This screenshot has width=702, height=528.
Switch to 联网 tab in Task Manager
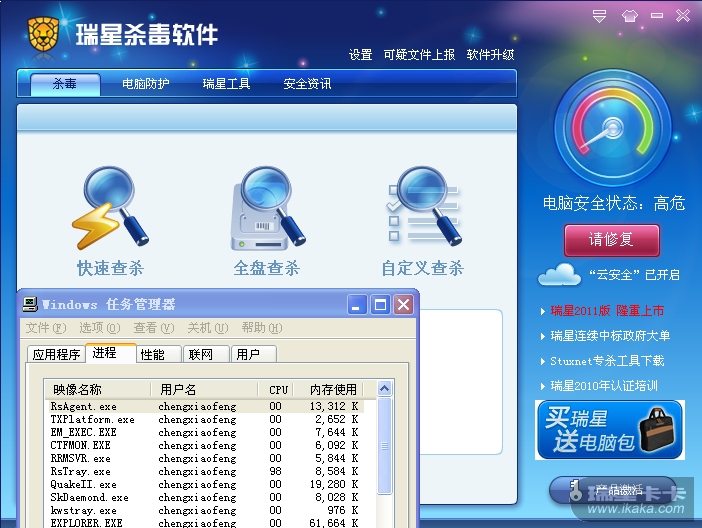click(x=206, y=355)
